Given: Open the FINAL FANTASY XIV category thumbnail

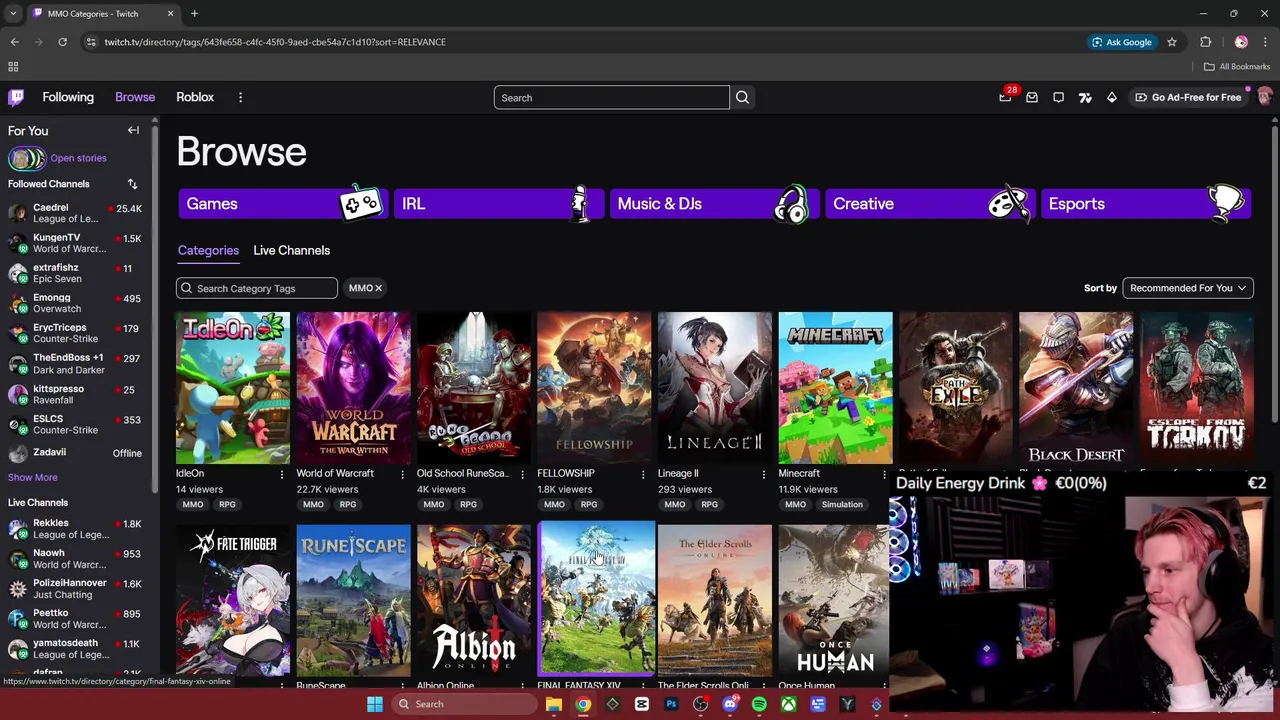Looking at the screenshot, I should click(594, 600).
